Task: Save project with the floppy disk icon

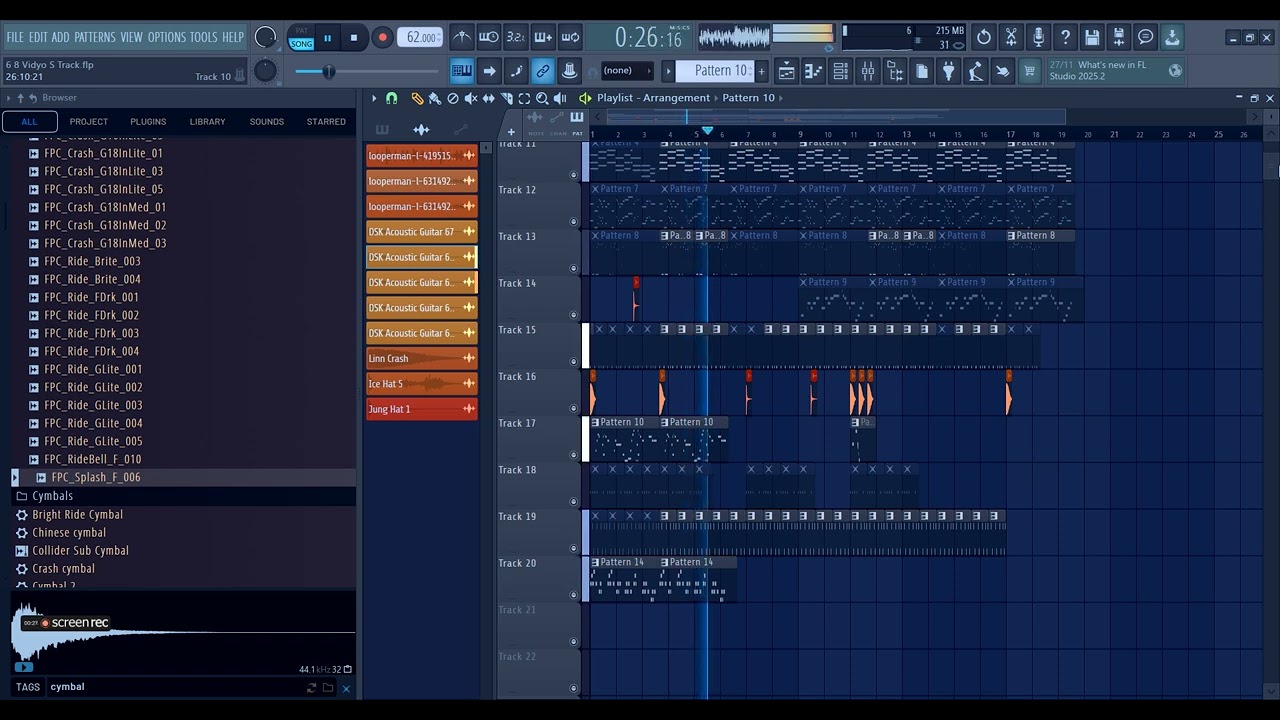Action: click(1092, 38)
